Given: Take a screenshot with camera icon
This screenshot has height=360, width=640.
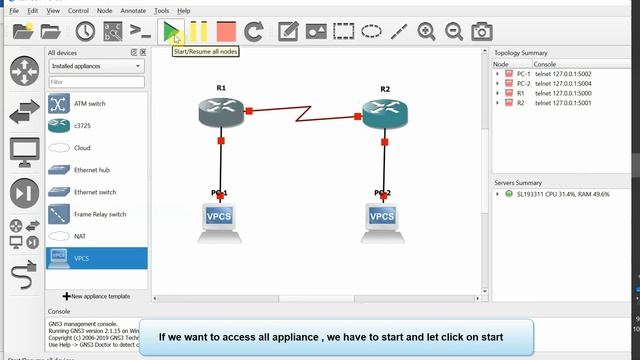Looking at the screenshot, I should 482,31.
